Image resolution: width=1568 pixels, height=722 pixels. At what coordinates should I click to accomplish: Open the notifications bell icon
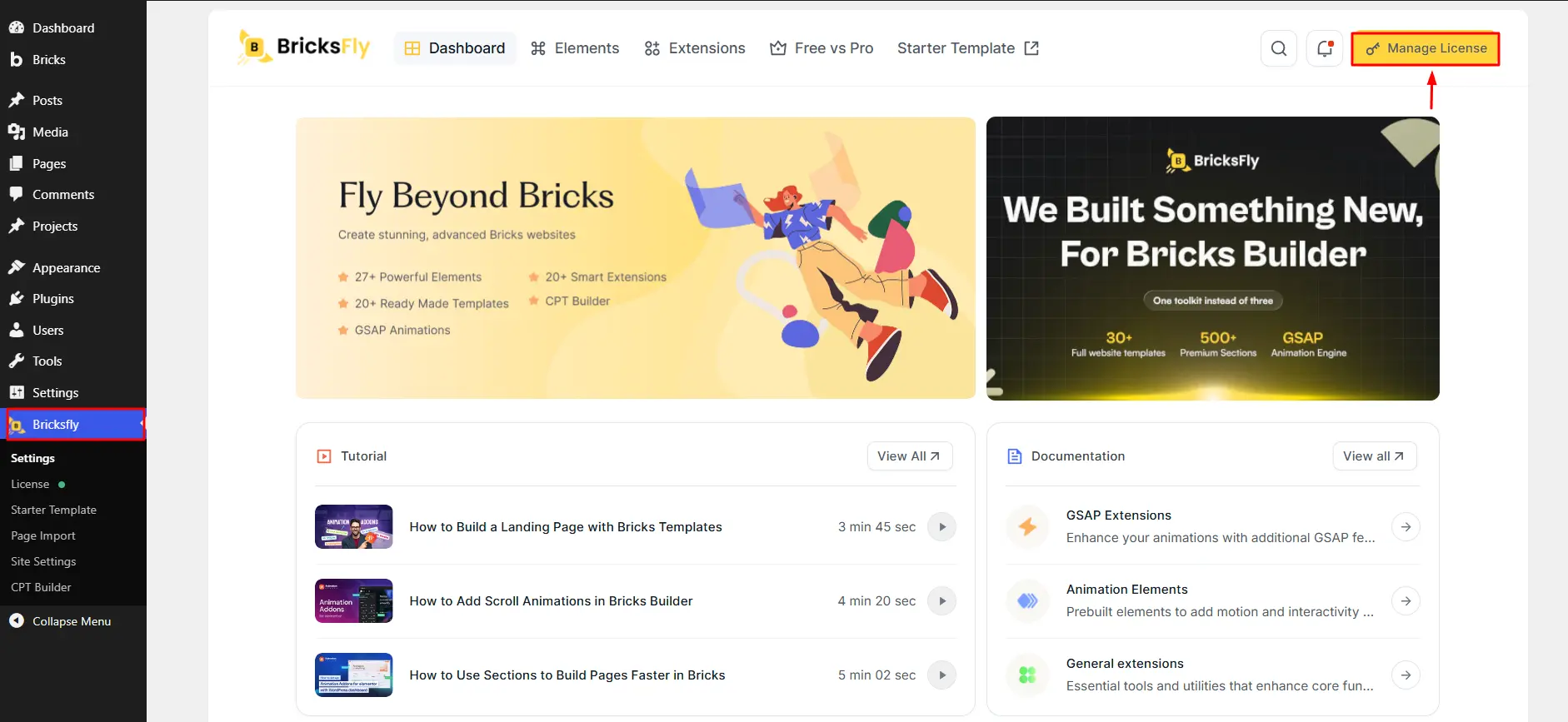(1325, 48)
